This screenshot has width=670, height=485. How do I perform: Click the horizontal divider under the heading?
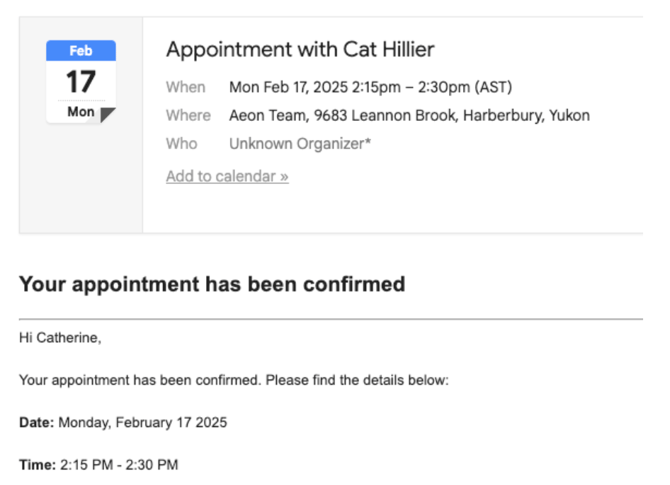[x=331, y=319]
